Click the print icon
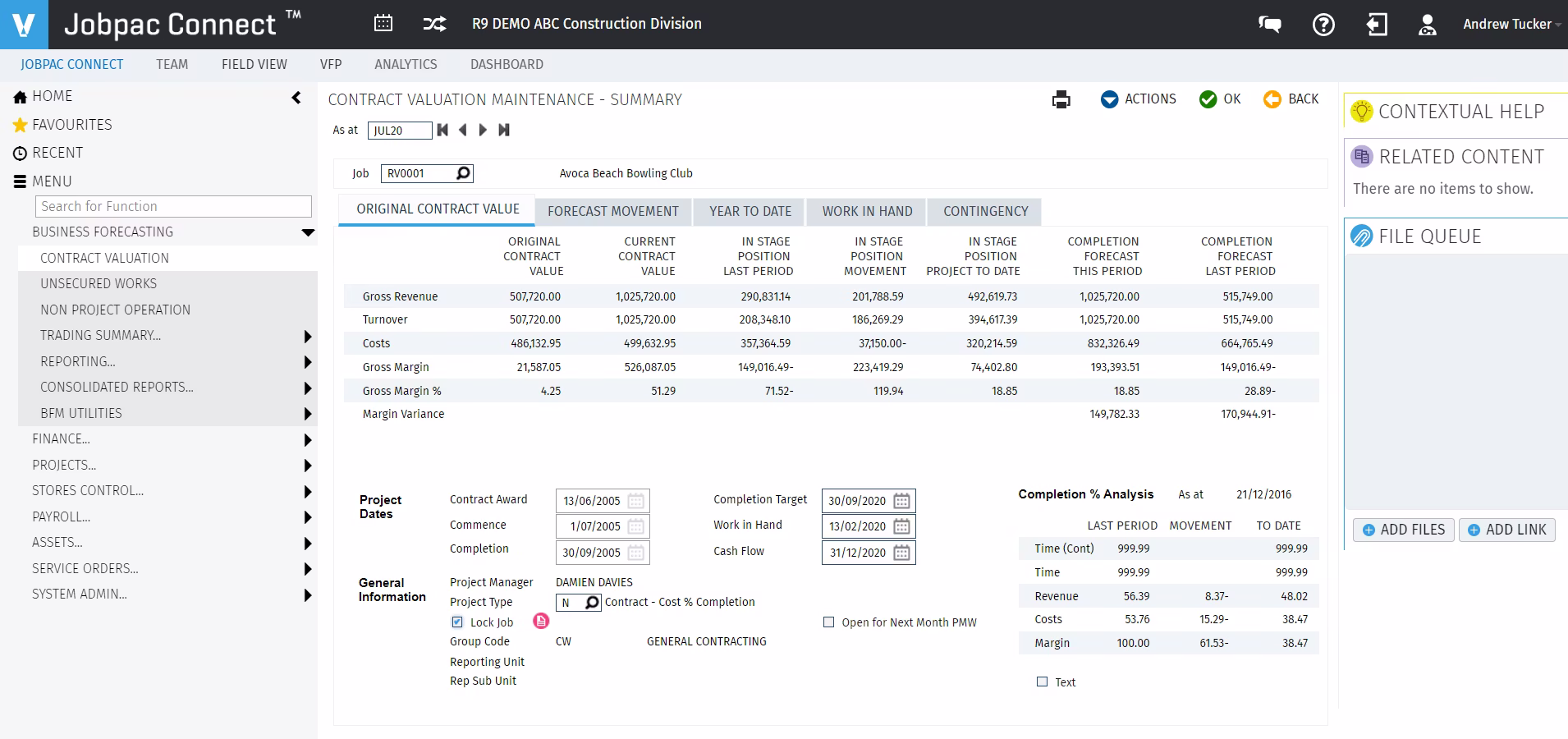1568x739 pixels. pos(1061,100)
